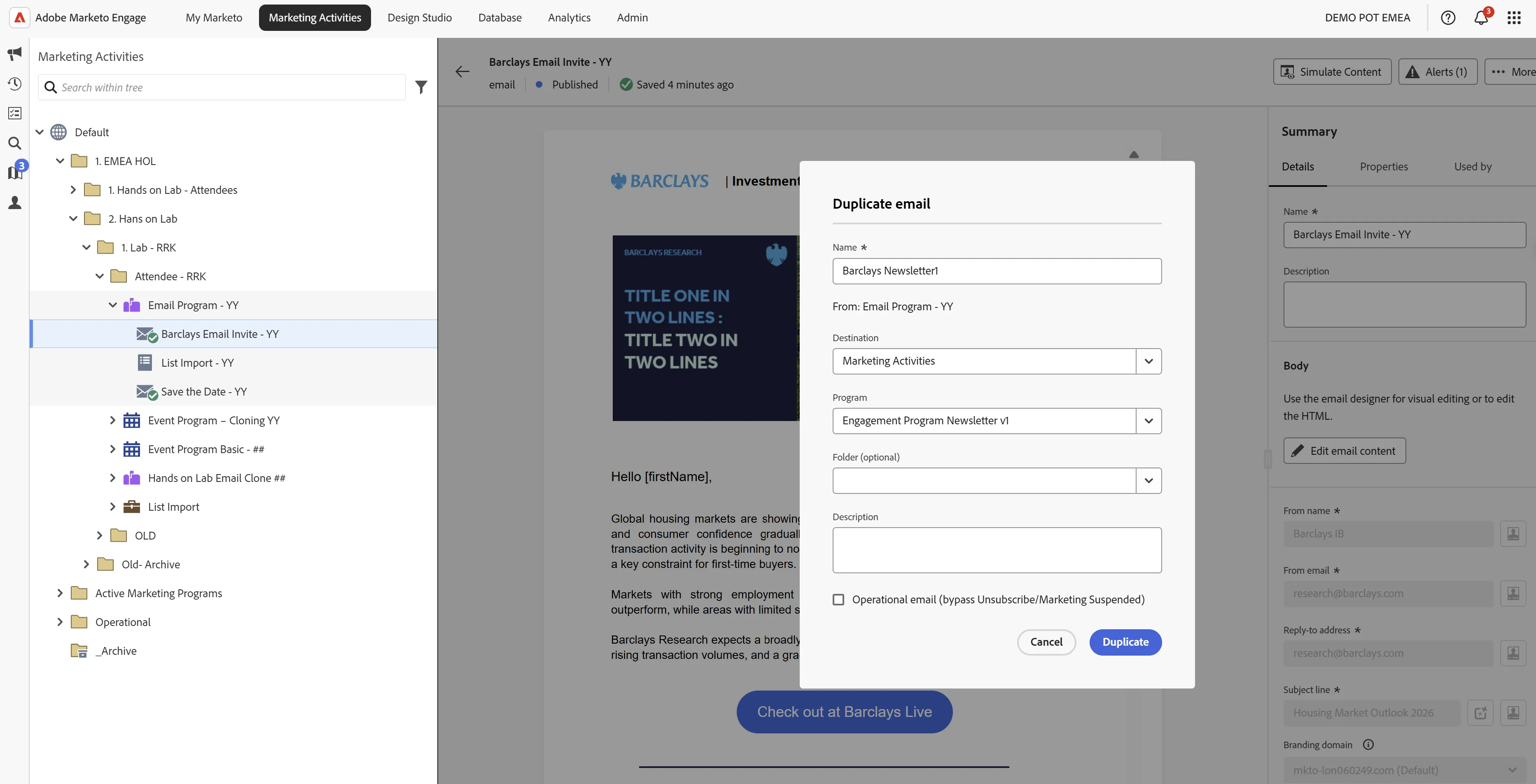Viewport: 1536px width, 784px height.
Task: Open the history clock sidebar icon
Action: click(14, 84)
